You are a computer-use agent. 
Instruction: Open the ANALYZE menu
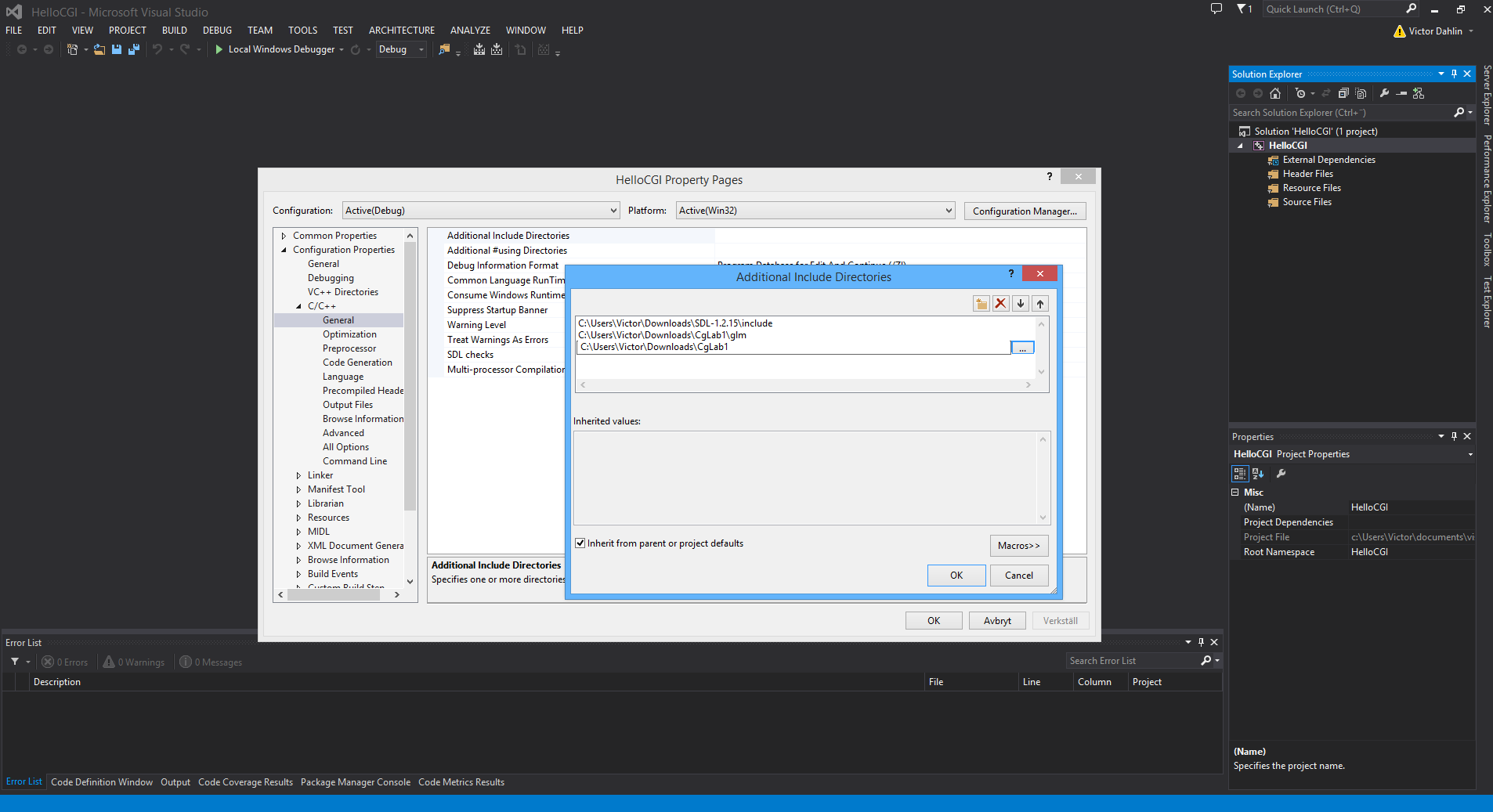(470, 31)
